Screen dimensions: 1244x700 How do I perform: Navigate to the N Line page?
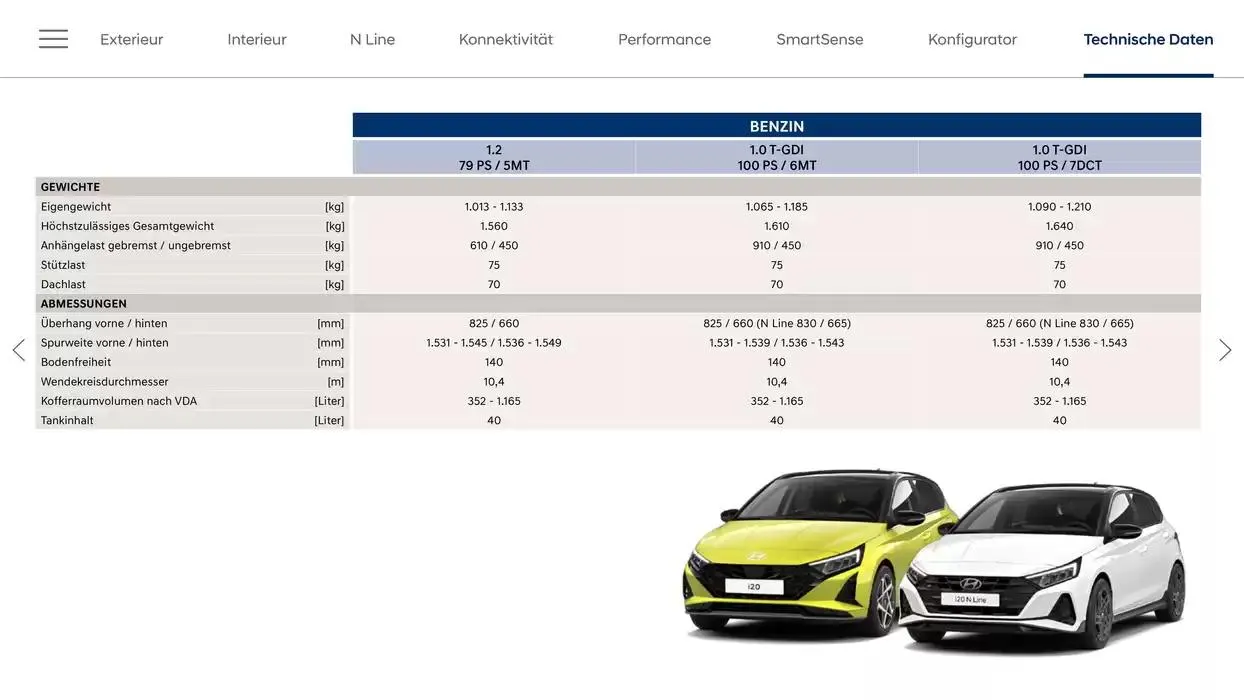371,38
